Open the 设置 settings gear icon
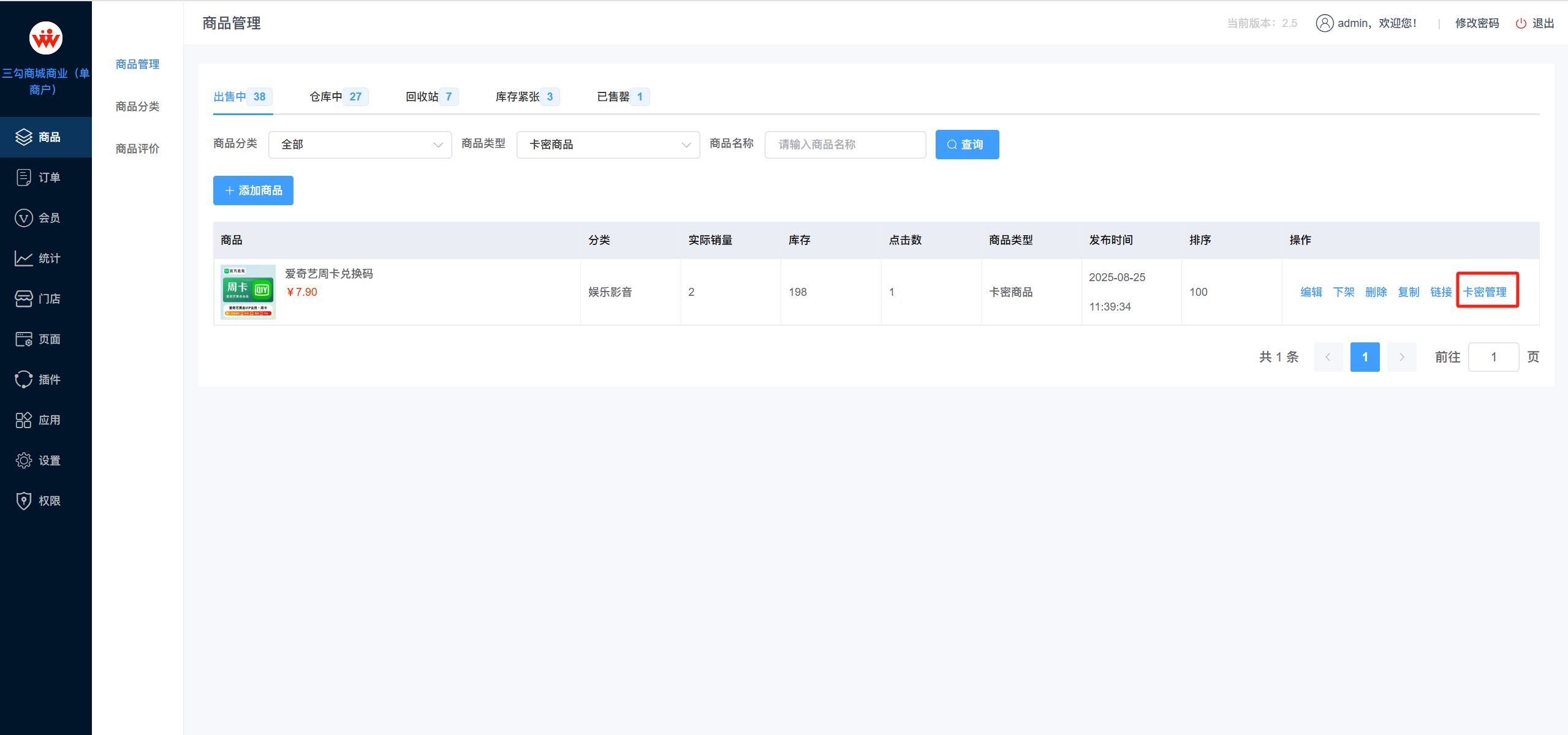This screenshot has width=1568, height=735. click(23, 461)
